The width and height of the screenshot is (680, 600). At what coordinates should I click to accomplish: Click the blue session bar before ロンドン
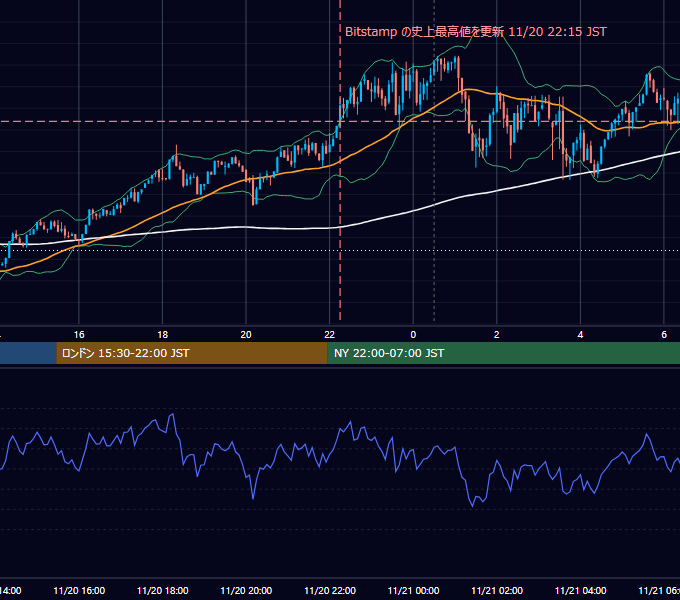pyautogui.click(x=28, y=353)
